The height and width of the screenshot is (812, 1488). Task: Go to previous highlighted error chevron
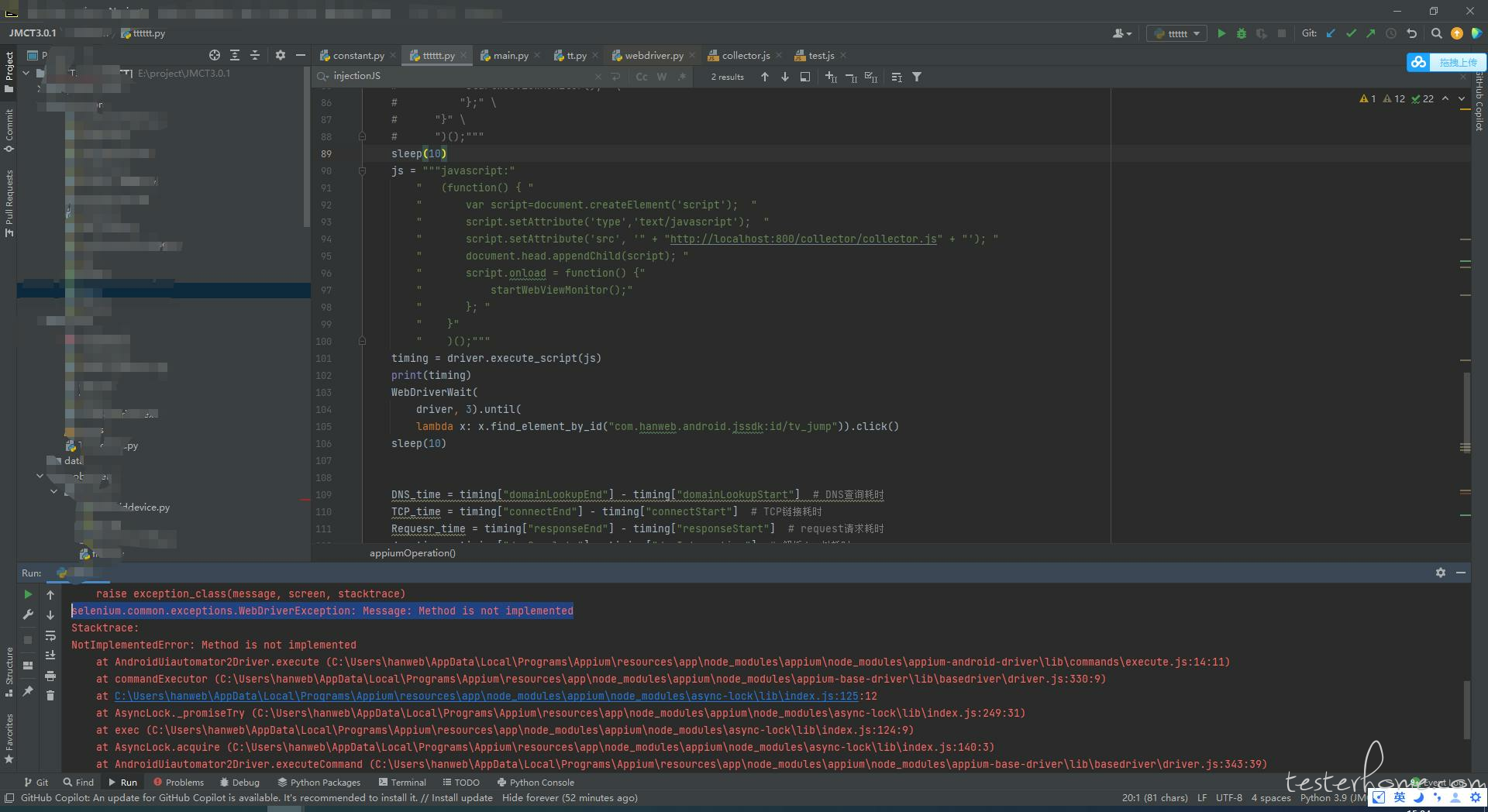click(x=1445, y=98)
